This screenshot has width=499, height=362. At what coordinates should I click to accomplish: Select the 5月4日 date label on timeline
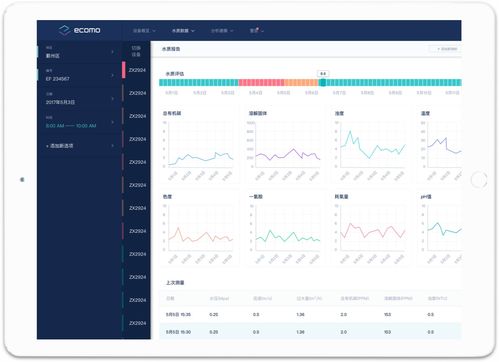[x=255, y=93]
